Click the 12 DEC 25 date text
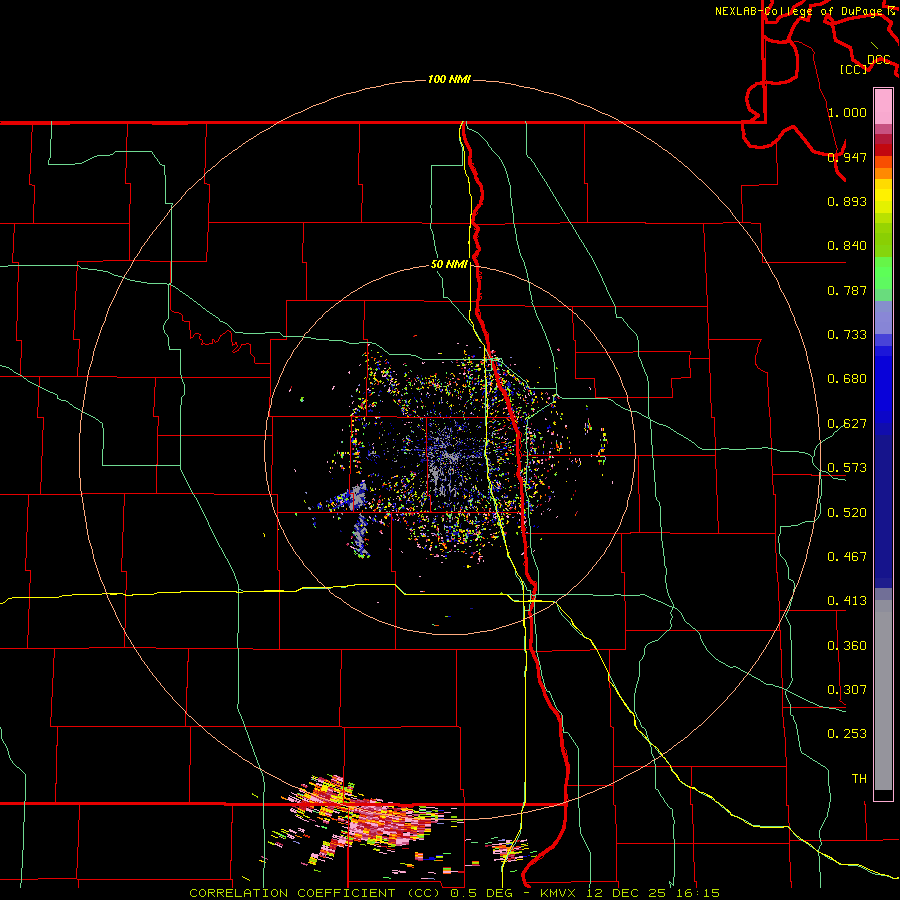The height and width of the screenshot is (900, 900). coord(626,893)
